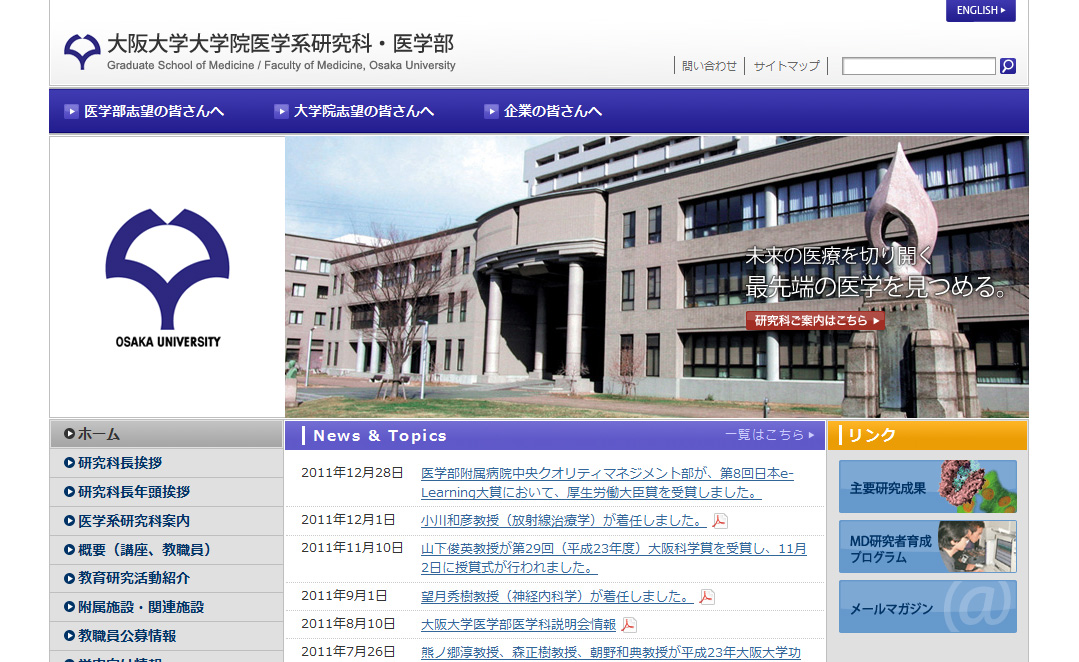Select 医学部志望の皆さんへ in navigation bar
1079x662 pixels.
(x=145, y=111)
